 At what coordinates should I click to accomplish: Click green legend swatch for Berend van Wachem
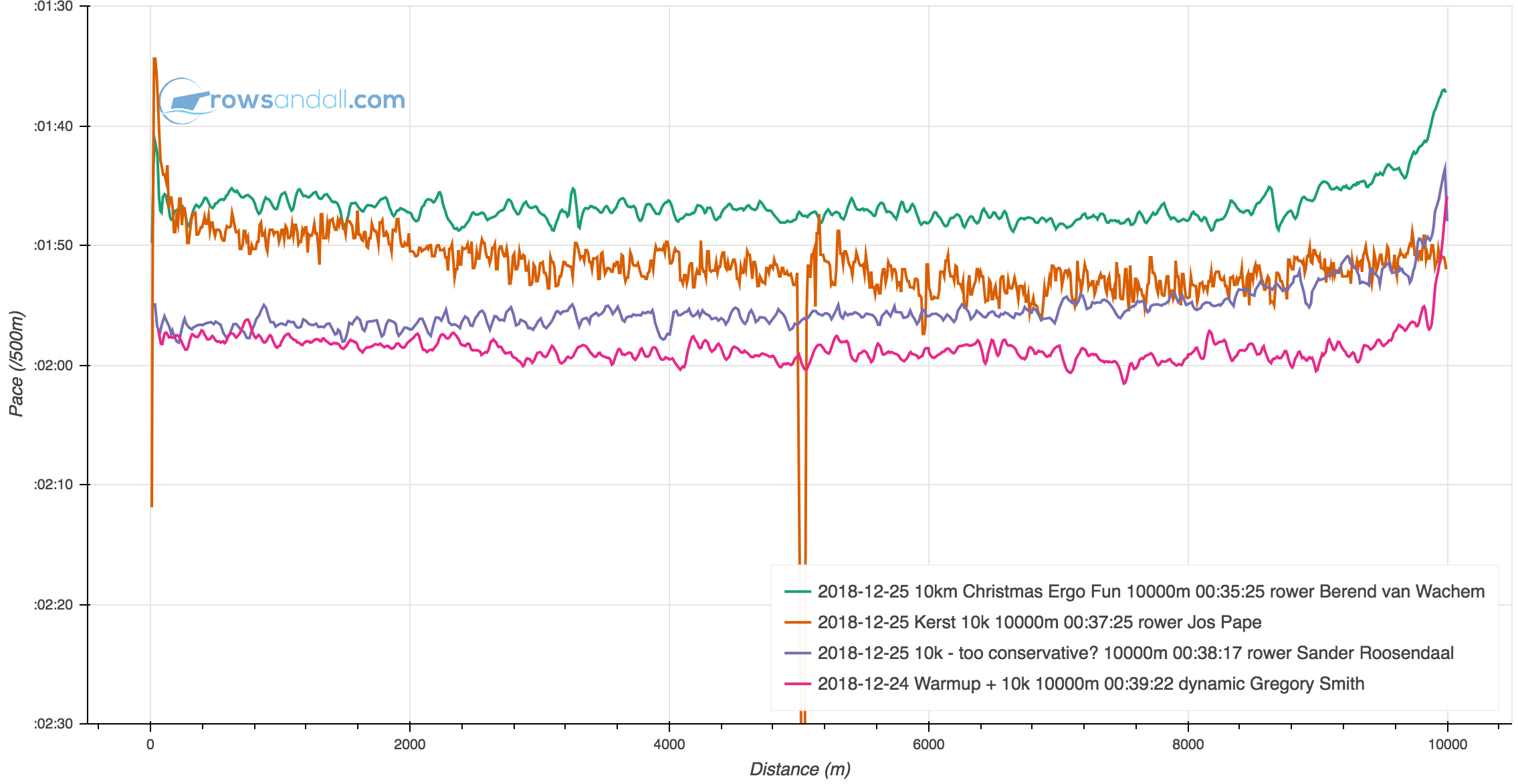(x=797, y=592)
